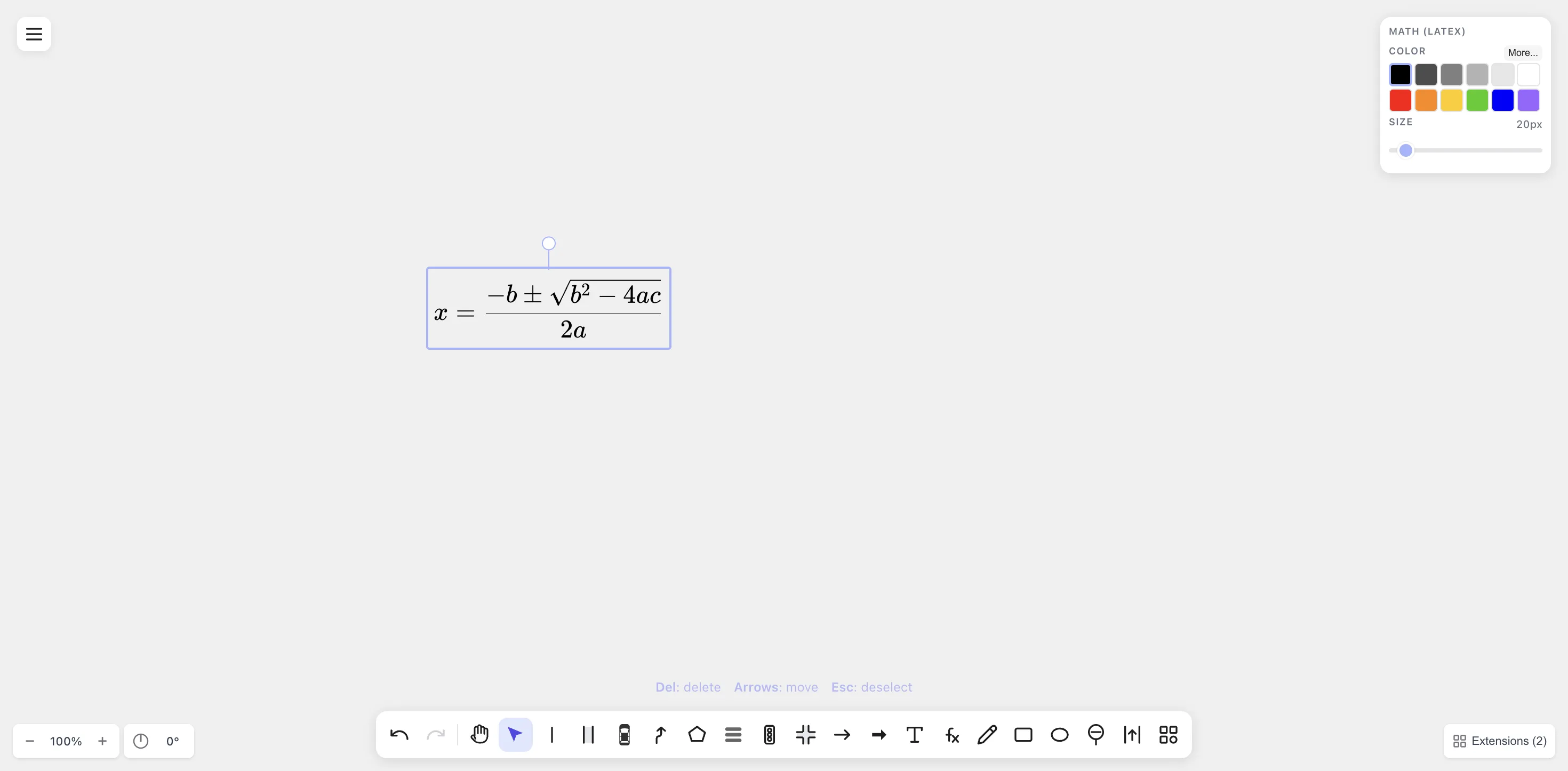The width and height of the screenshot is (1568, 771).
Task: Select the ellipse shape tool
Action: (x=1060, y=735)
